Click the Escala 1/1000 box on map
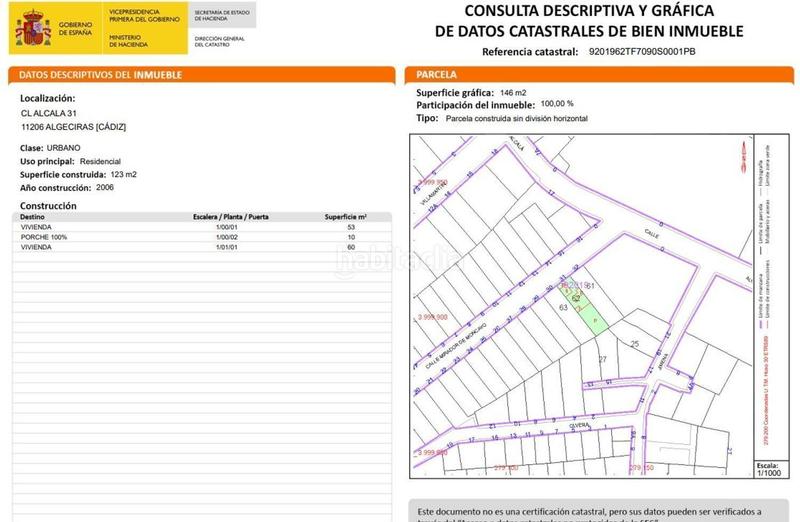 [768, 470]
